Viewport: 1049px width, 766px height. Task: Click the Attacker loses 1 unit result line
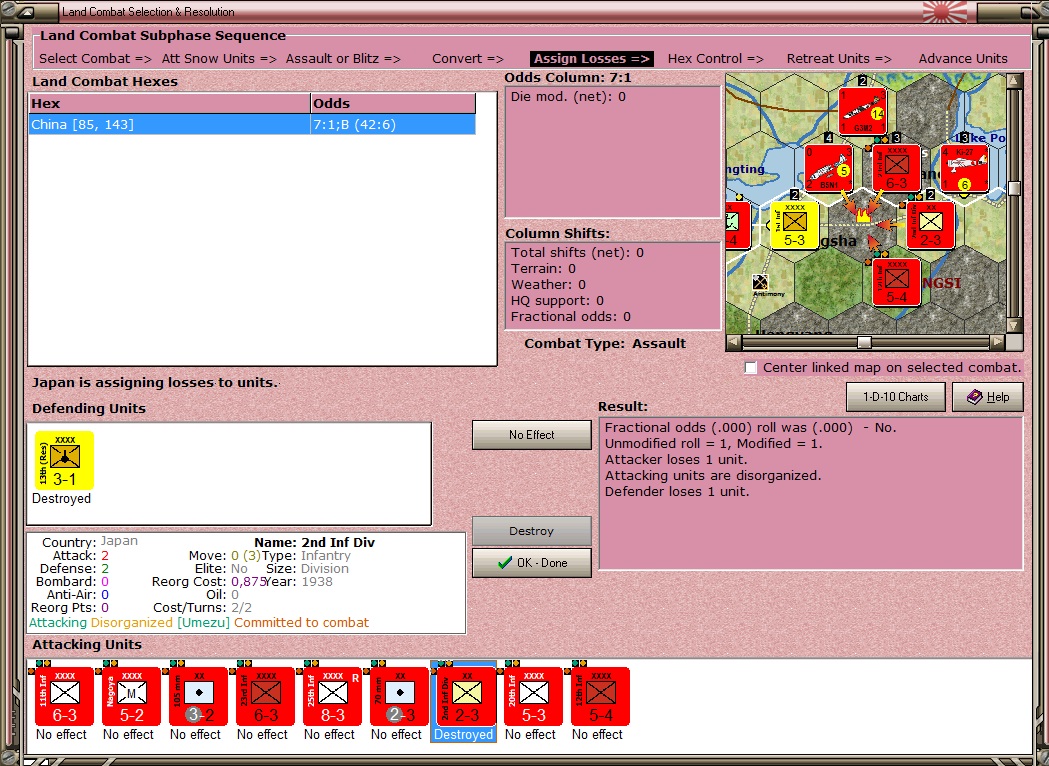pyautogui.click(x=676, y=460)
